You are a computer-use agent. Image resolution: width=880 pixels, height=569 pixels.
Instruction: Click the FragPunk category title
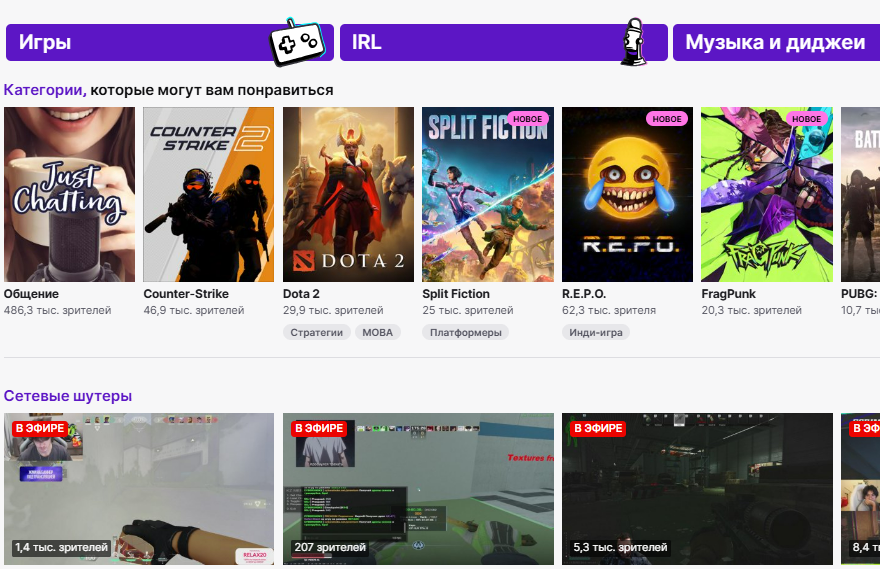tap(729, 293)
